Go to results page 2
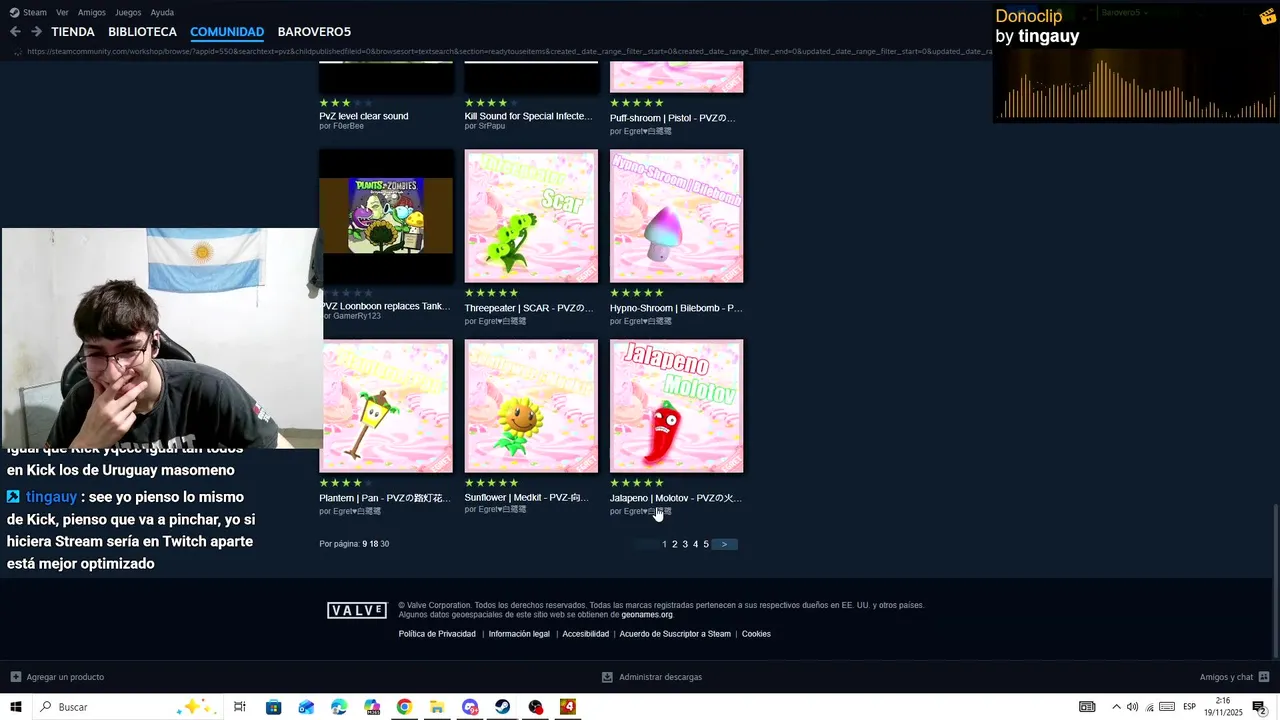This screenshot has width=1280, height=720. point(674,544)
